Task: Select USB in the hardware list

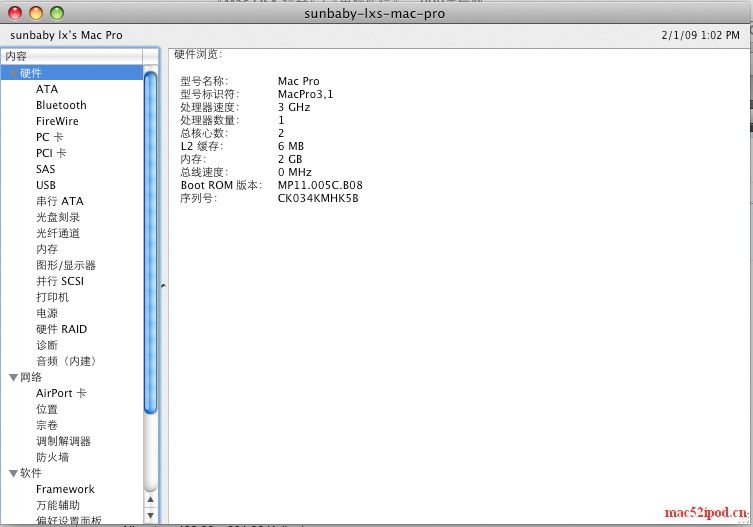Action: tap(46, 185)
